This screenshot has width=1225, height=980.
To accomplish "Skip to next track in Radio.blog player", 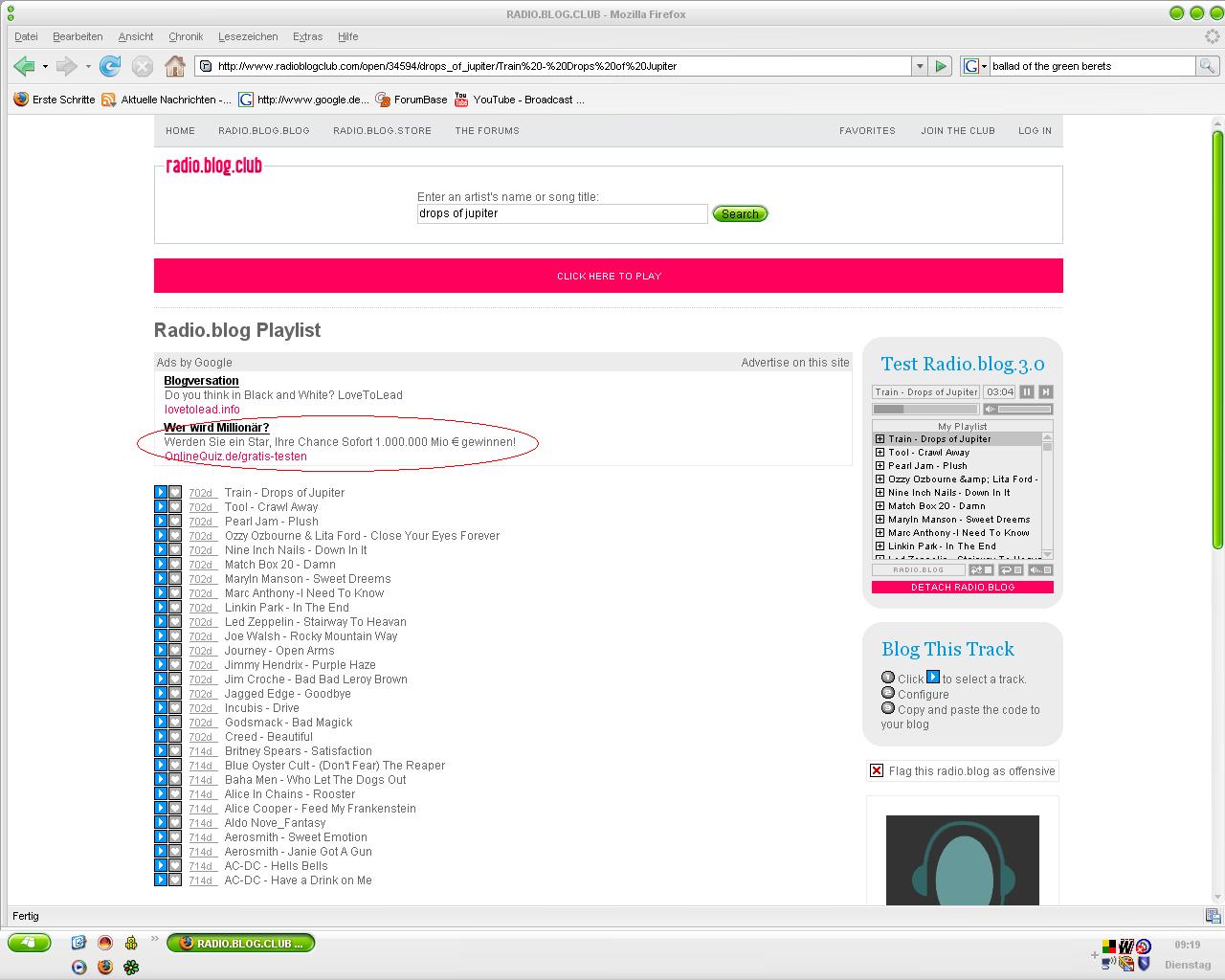I will click(1046, 391).
